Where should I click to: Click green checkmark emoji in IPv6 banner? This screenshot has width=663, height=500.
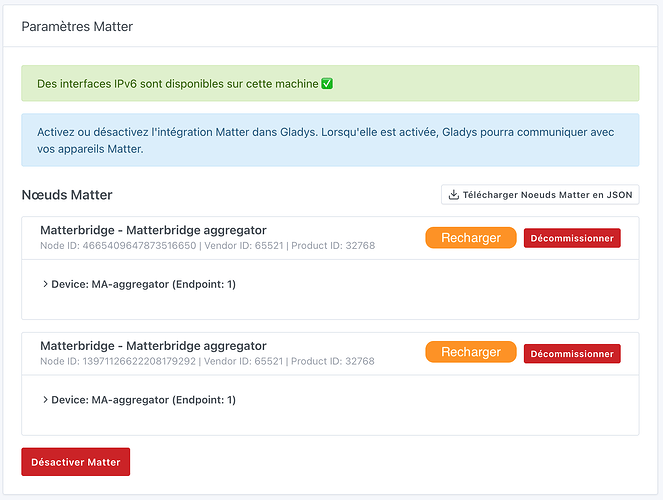(327, 84)
